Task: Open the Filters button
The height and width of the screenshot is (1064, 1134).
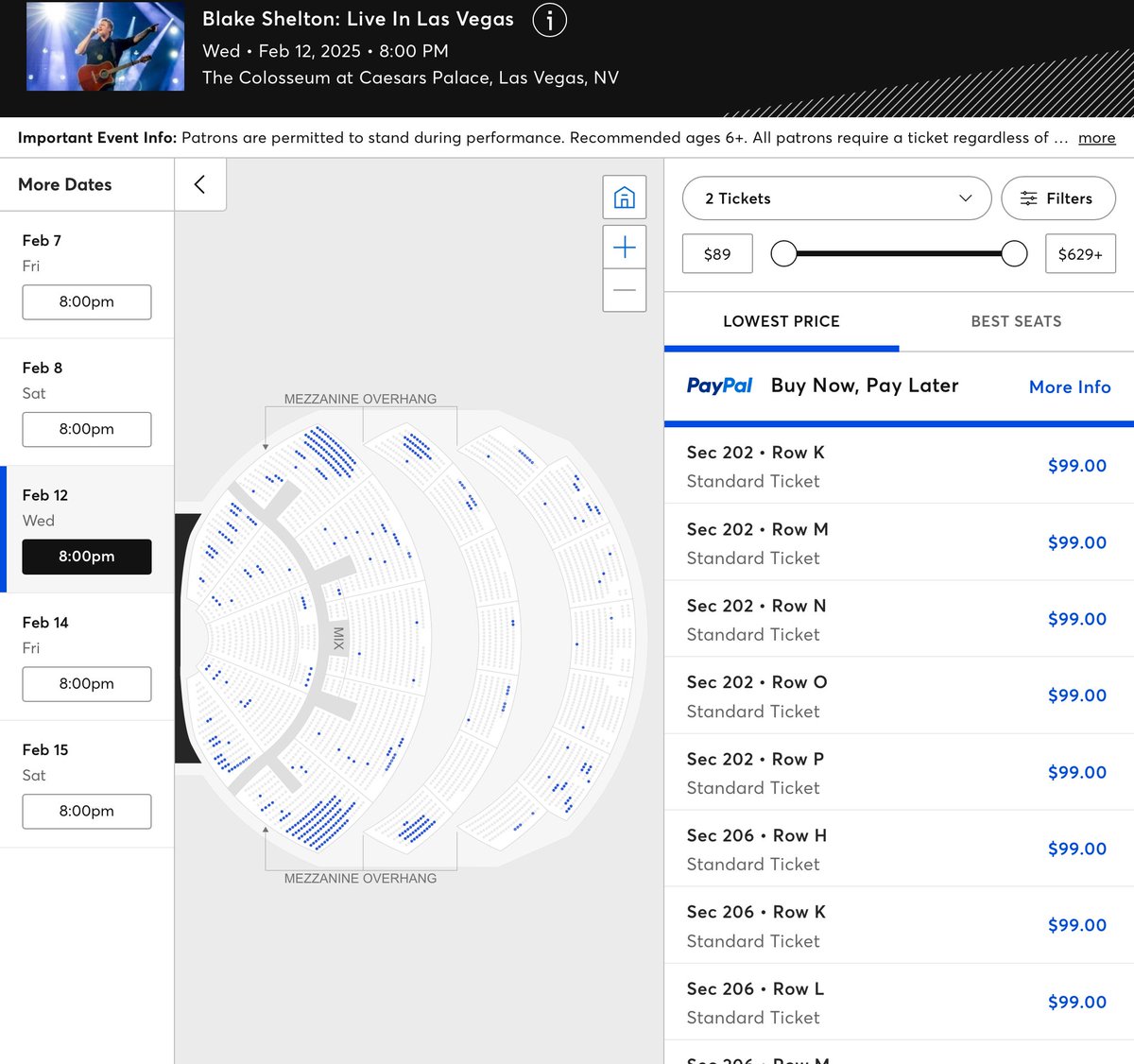Action: point(1058,198)
